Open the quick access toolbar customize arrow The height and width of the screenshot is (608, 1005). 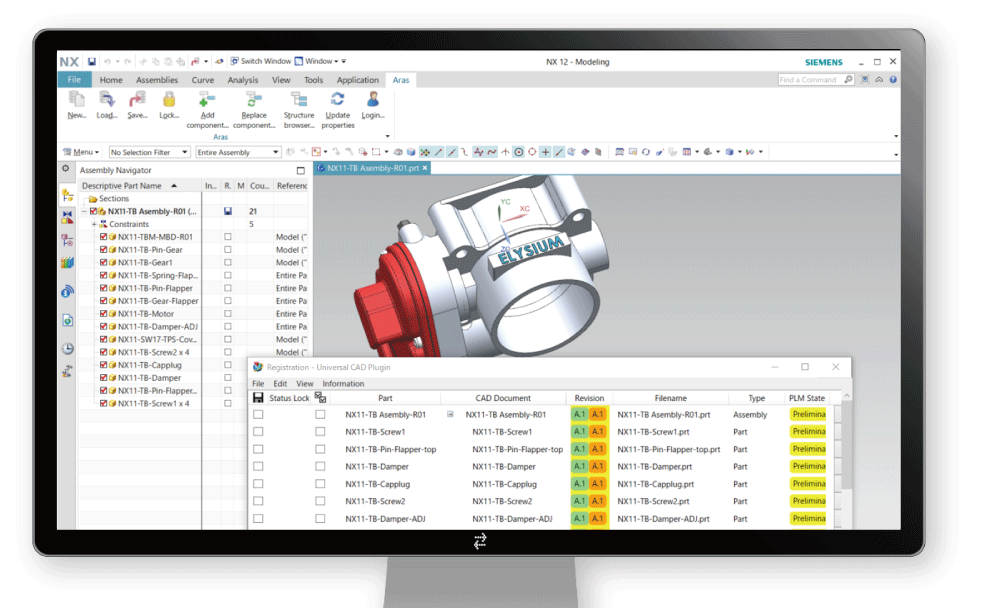point(344,61)
